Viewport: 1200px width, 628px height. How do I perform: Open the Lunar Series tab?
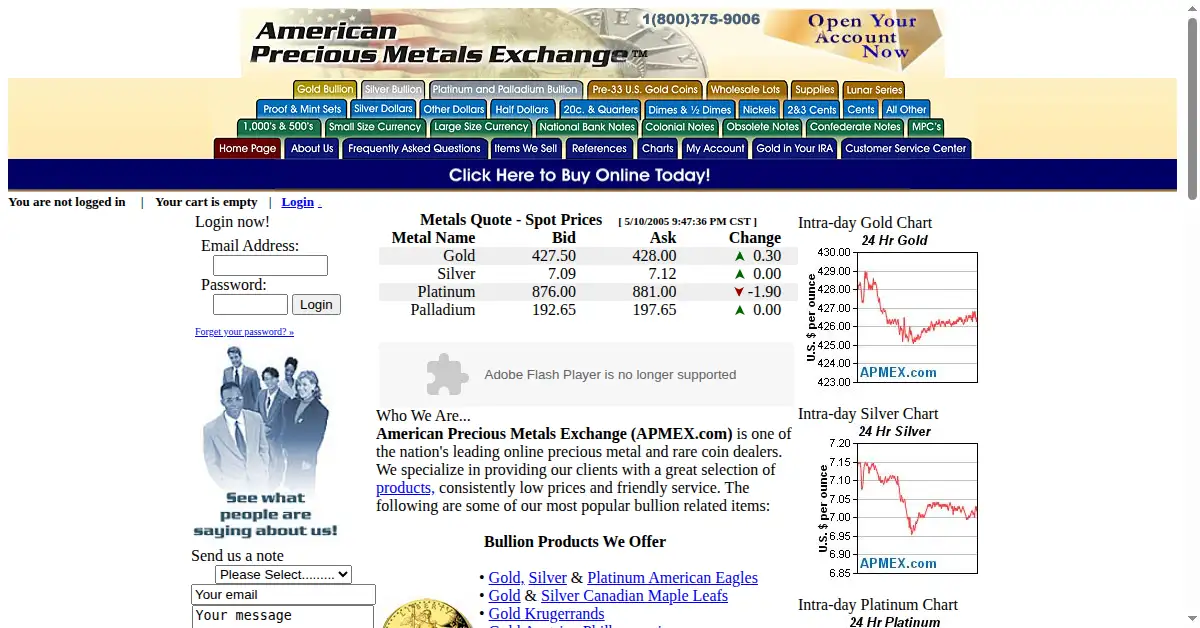[x=874, y=90]
